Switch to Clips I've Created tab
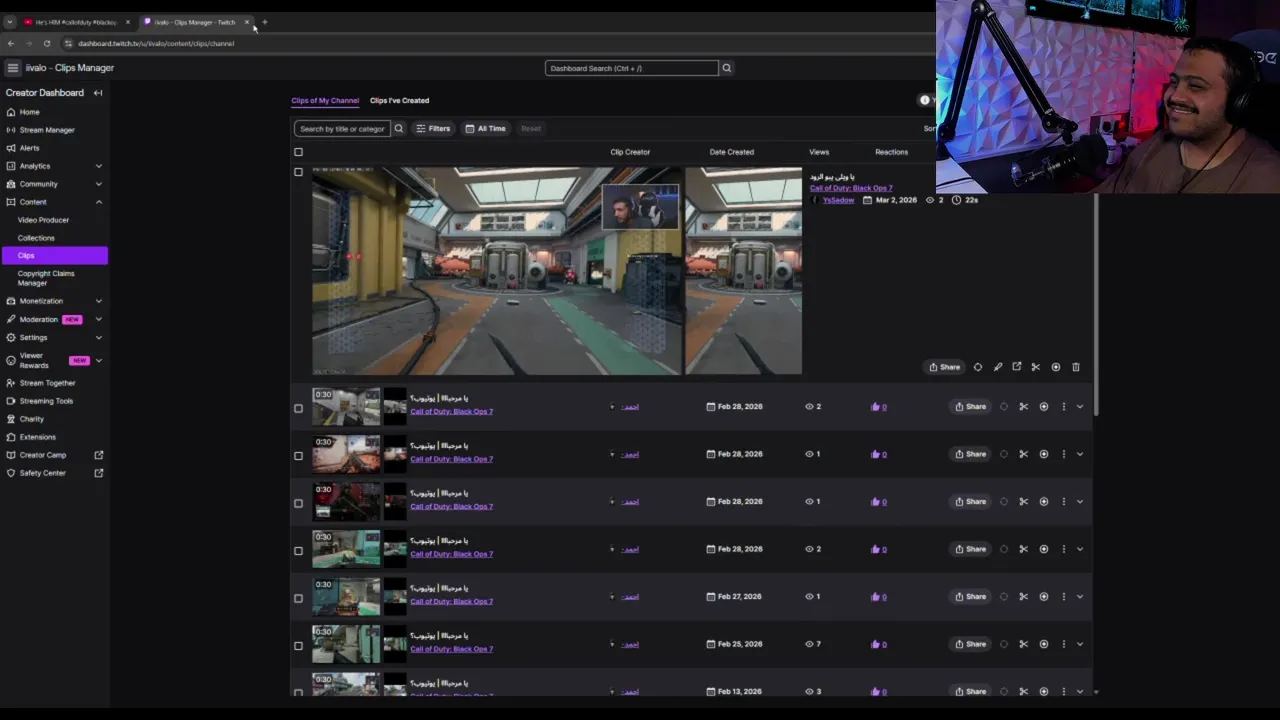This screenshot has width=1280, height=720. (399, 100)
